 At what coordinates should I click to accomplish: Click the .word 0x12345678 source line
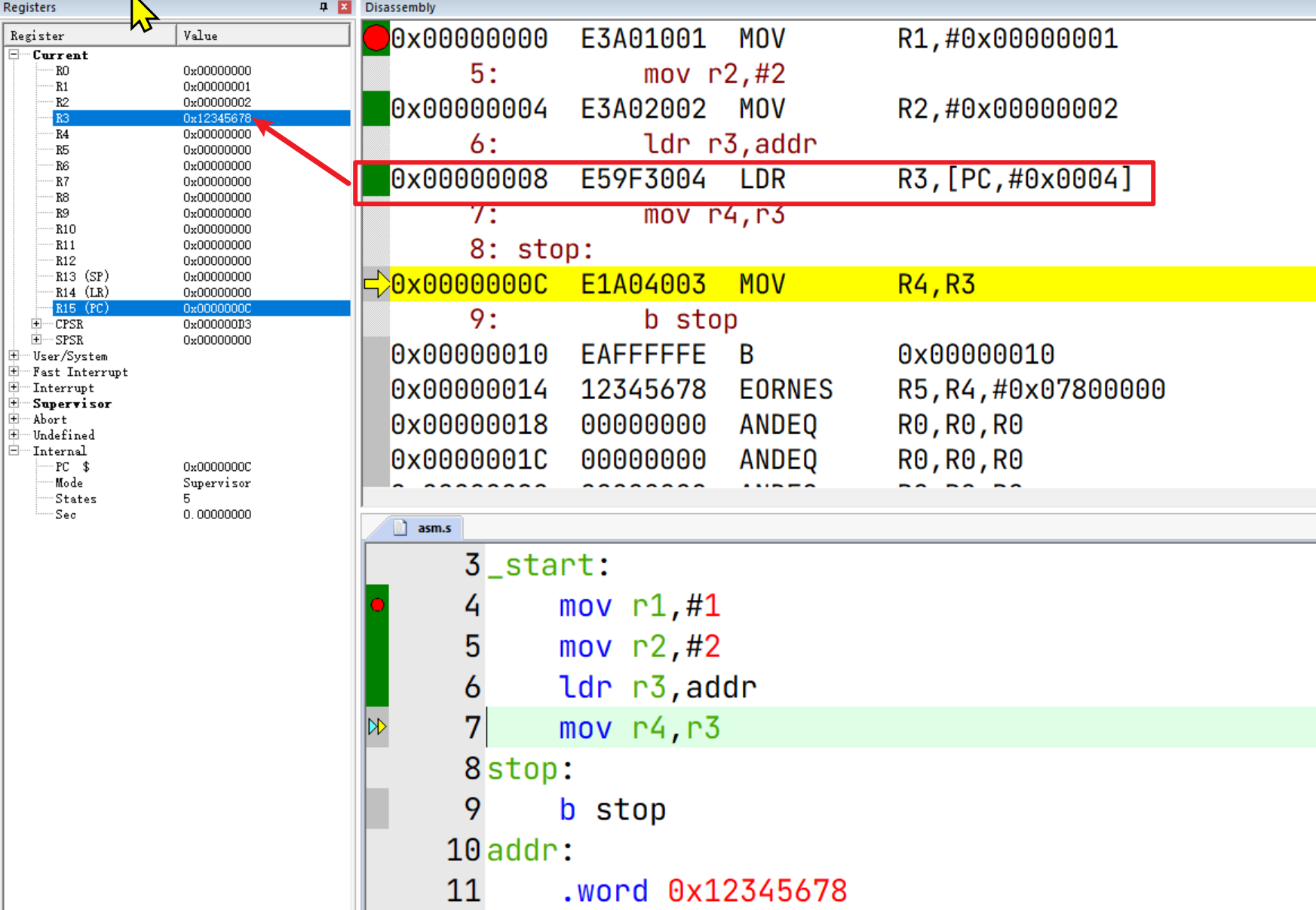coord(704,891)
